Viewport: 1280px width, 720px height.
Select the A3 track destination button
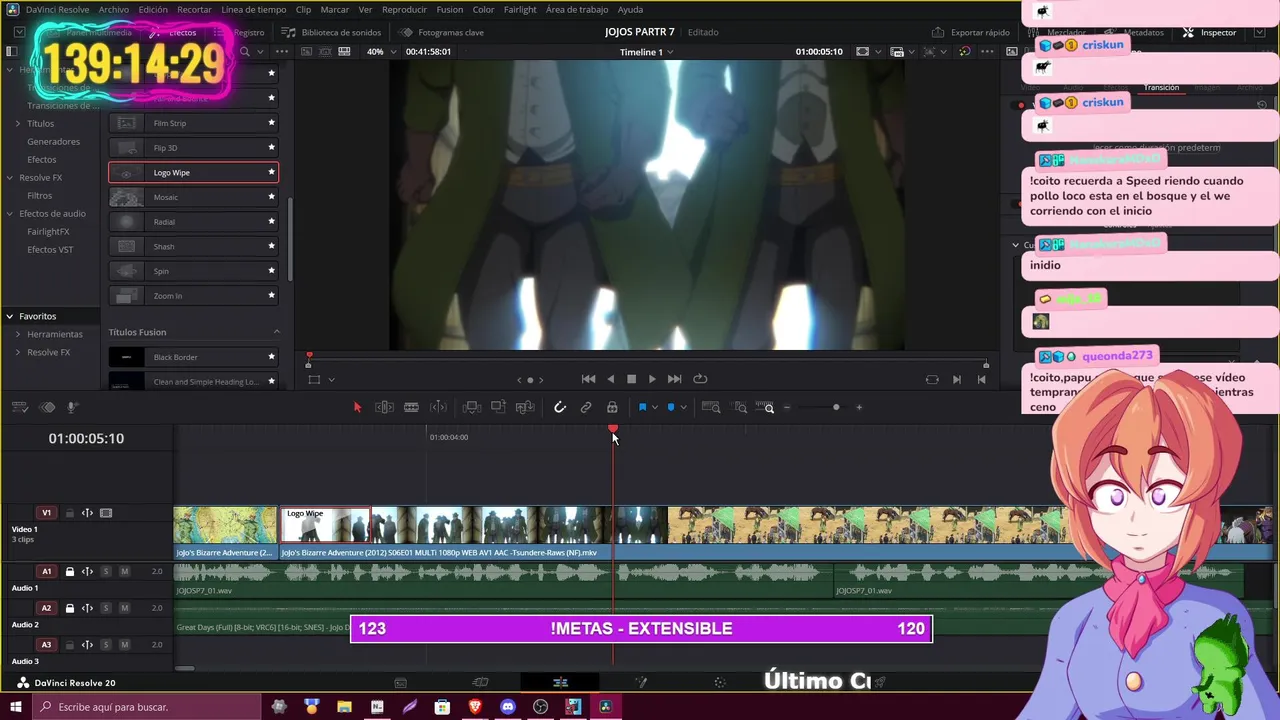(x=46, y=645)
